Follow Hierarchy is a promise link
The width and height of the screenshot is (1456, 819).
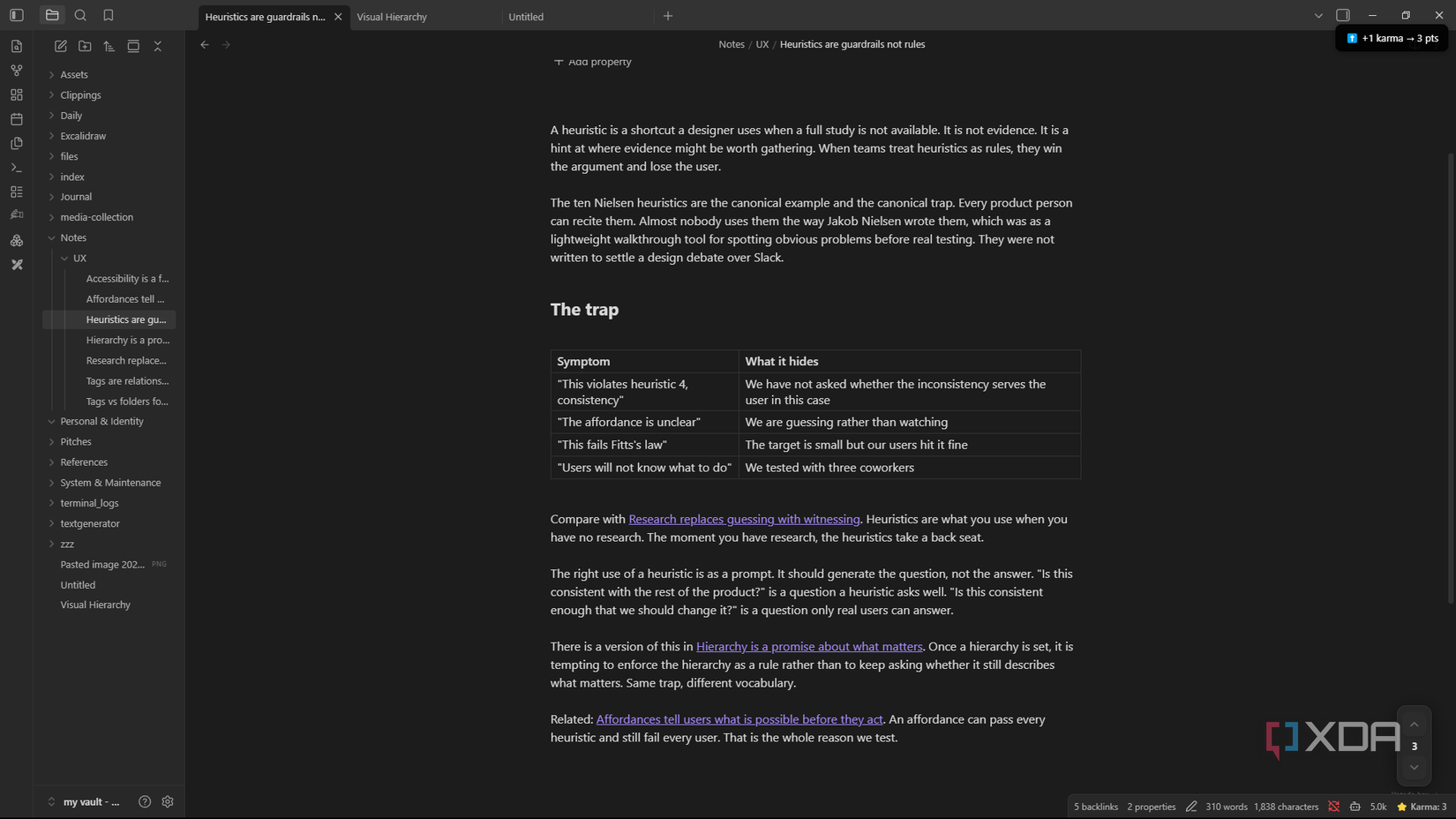(809, 646)
